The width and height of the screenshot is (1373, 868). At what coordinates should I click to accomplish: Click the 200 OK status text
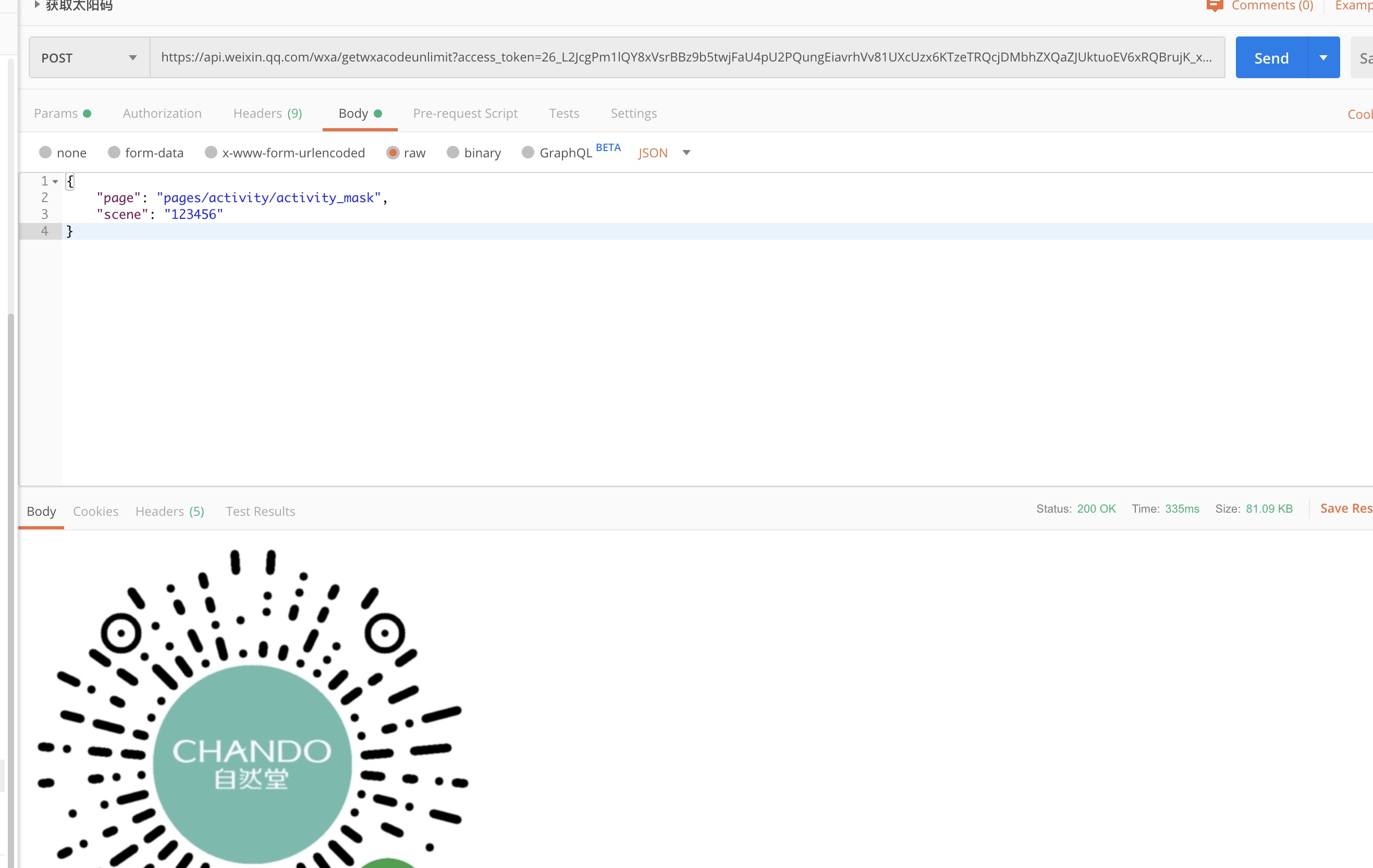tap(1096, 509)
